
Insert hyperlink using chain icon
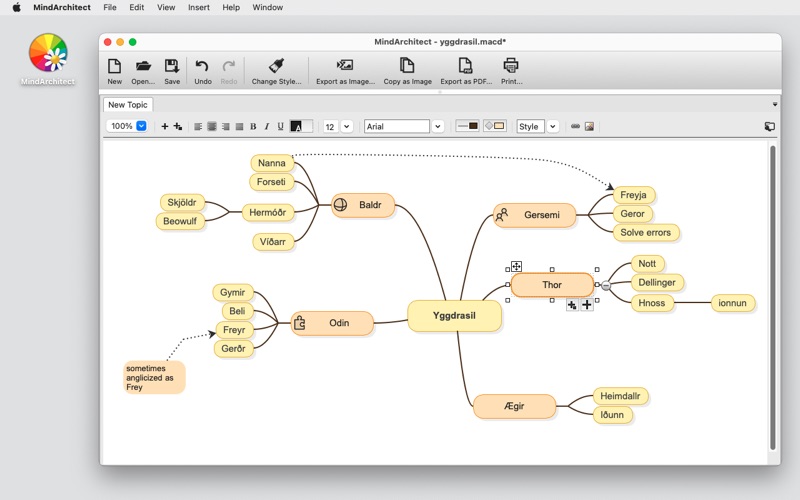click(576, 126)
